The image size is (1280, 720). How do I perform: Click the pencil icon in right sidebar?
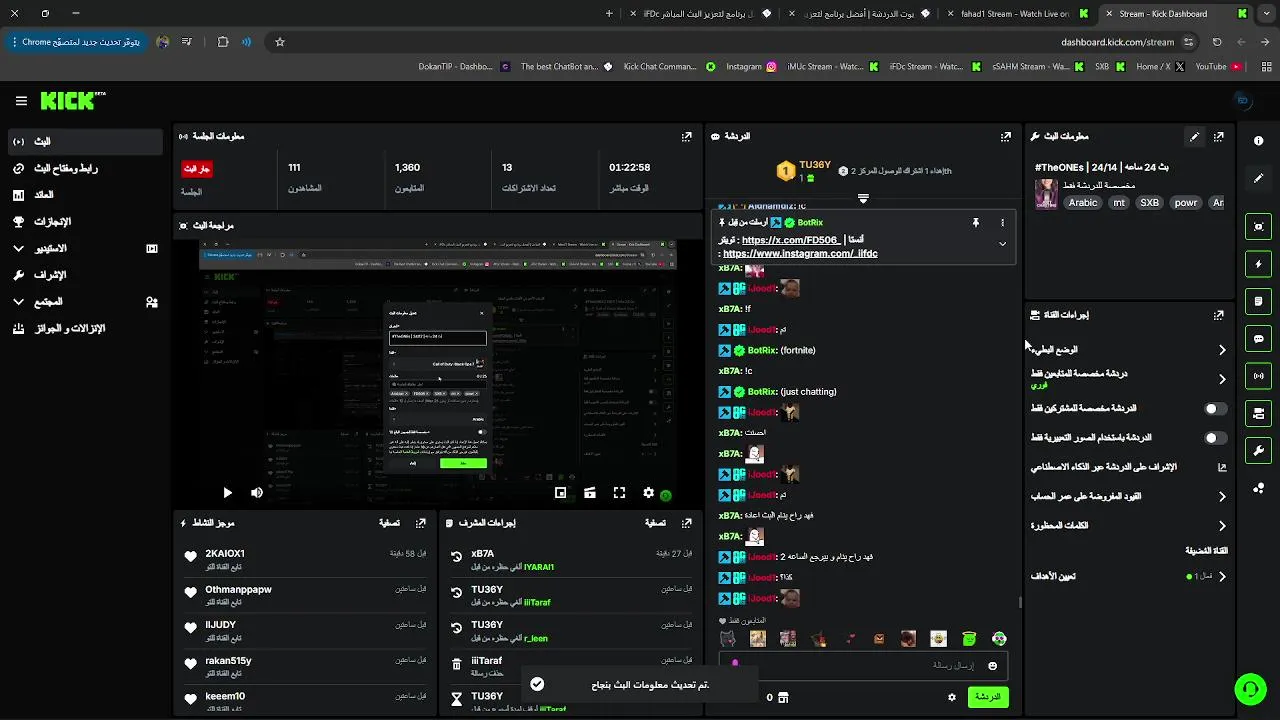click(1259, 178)
